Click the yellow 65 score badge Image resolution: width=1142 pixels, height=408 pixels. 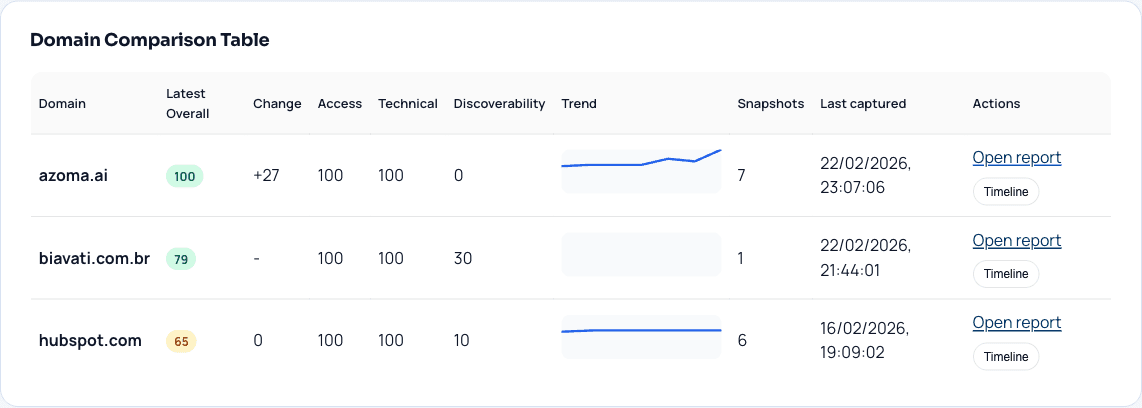pyautogui.click(x=181, y=341)
